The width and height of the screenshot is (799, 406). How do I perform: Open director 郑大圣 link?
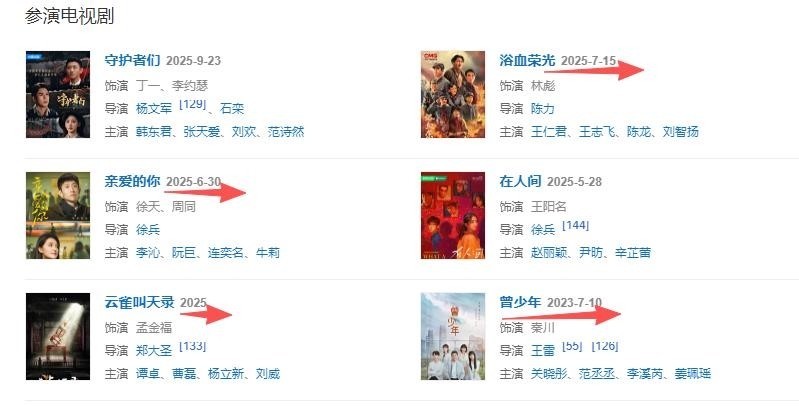(x=154, y=350)
